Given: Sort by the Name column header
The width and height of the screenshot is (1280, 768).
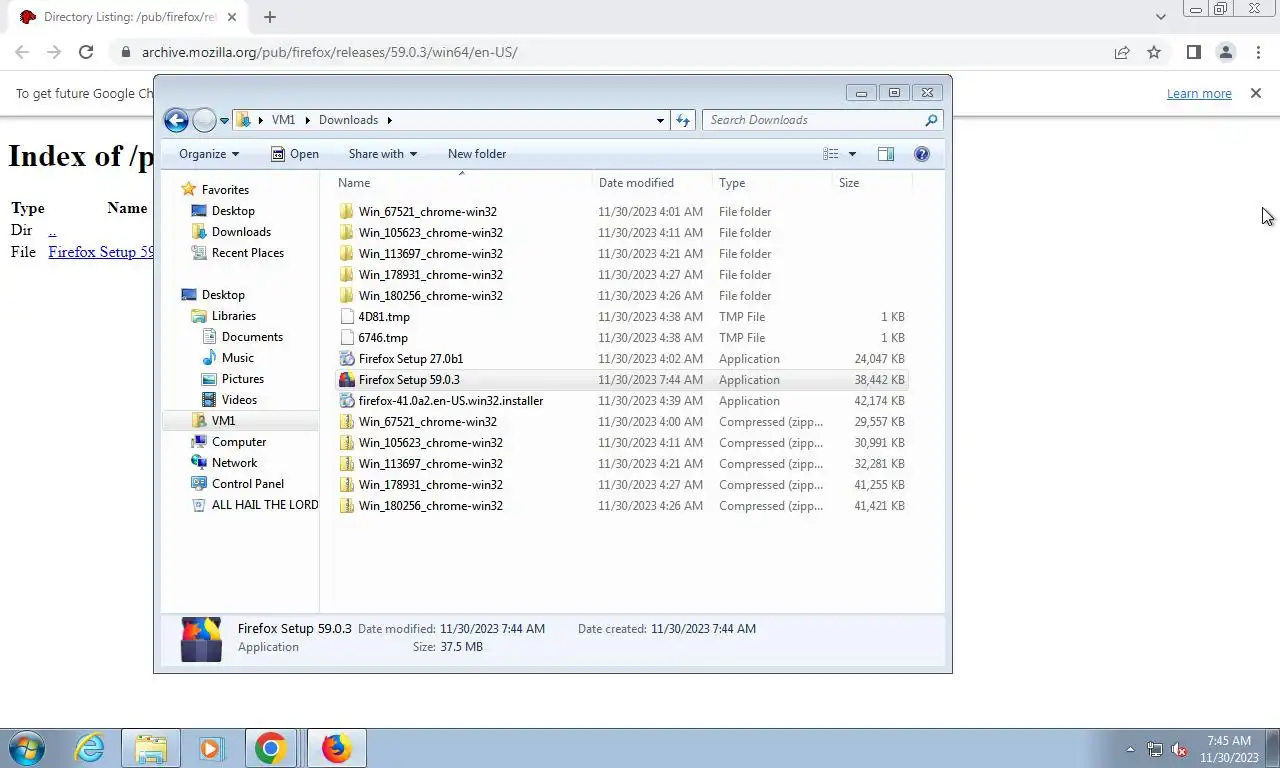Looking at the screenshot, I should (461, 183).
